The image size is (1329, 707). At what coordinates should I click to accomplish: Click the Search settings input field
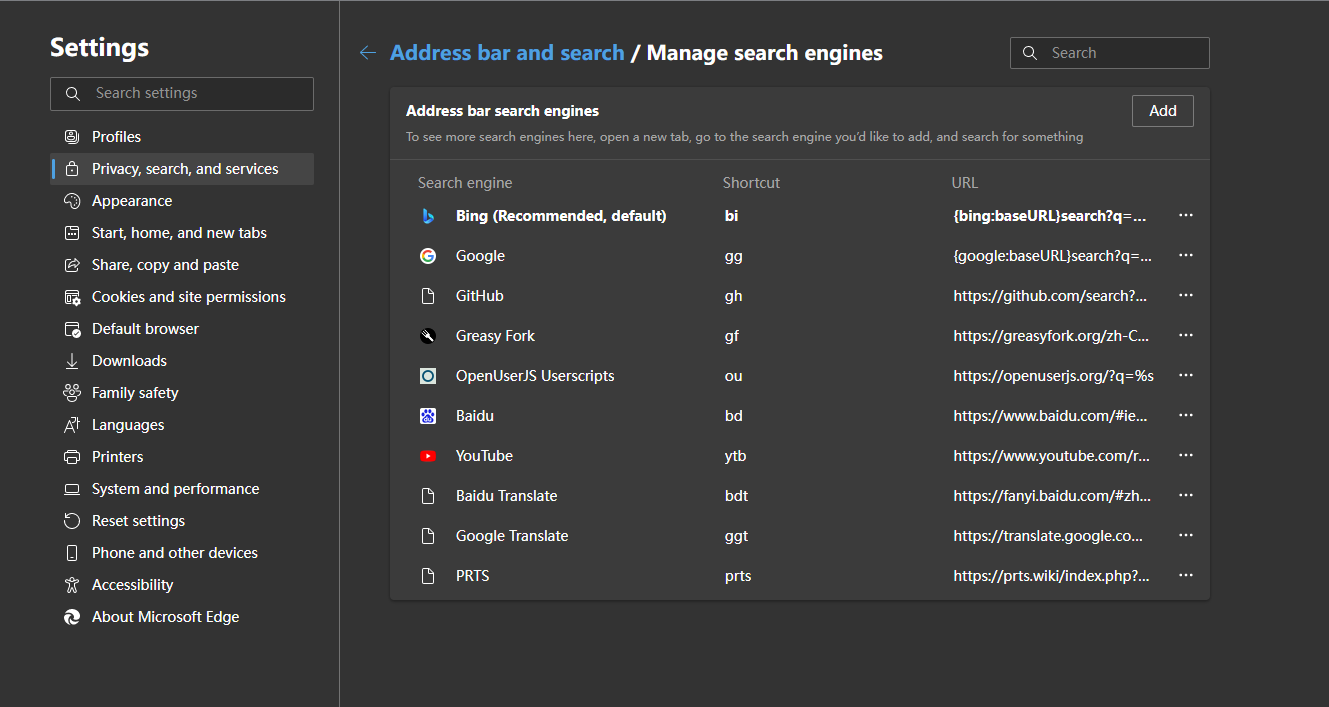182,94
